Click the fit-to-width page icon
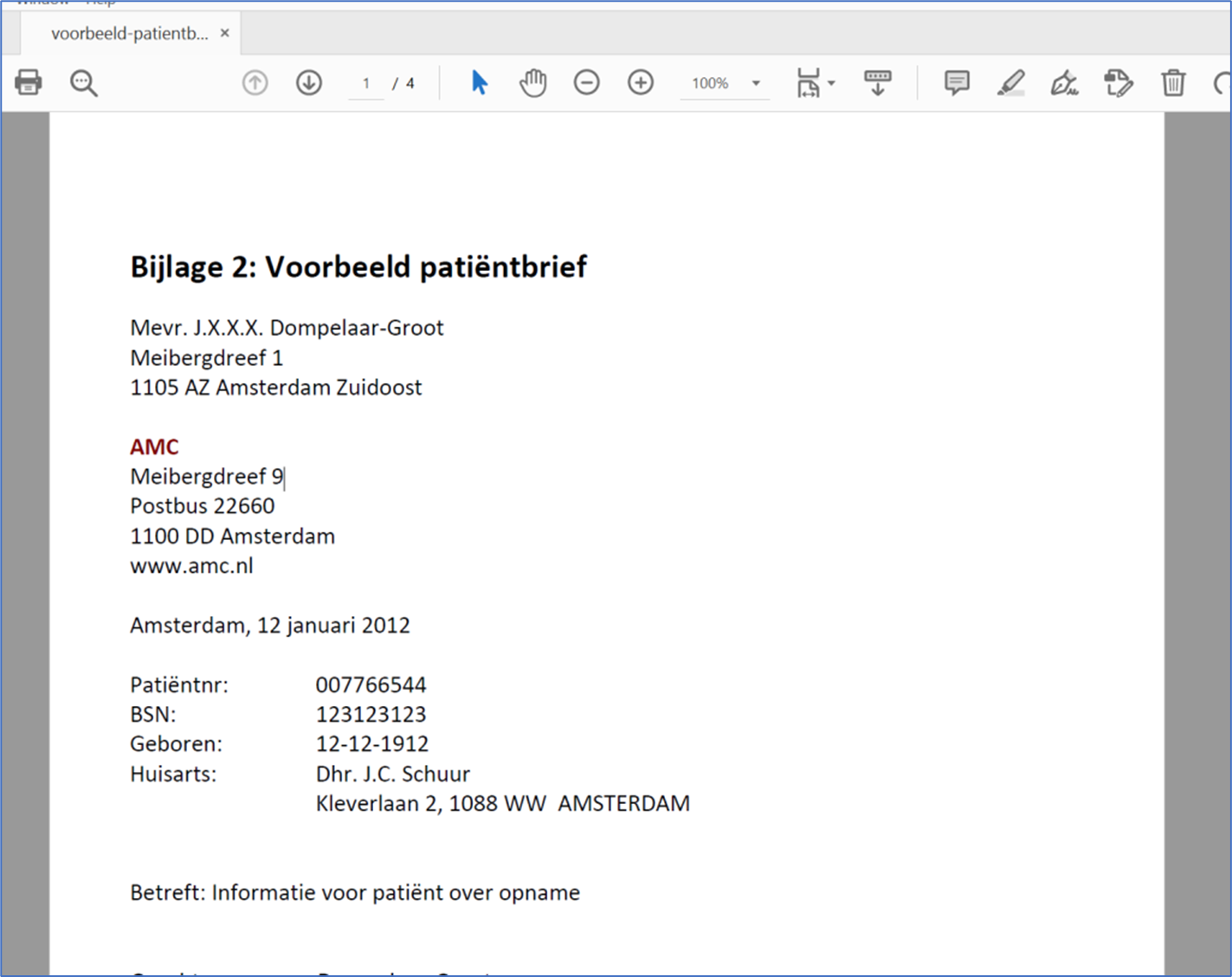The height and width of the screenshot is (977, 1232). point(808,83)
